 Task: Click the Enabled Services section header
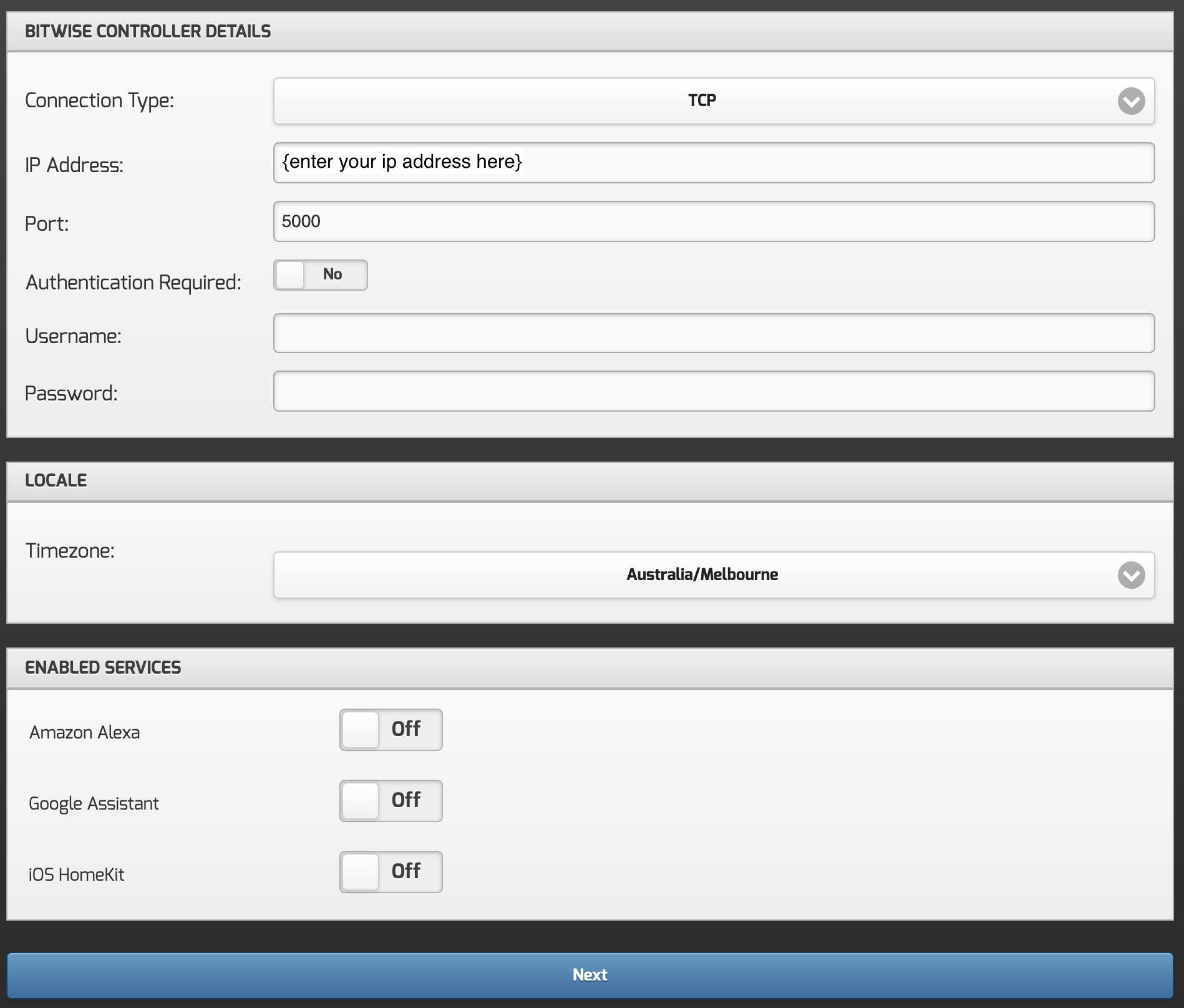pyautogui.click(x=103, y=667)
